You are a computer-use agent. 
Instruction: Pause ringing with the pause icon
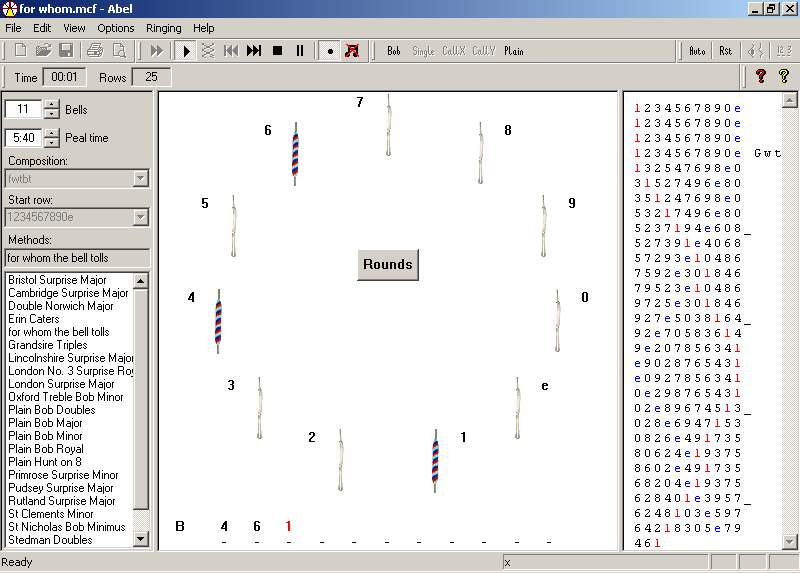point(300,51)
